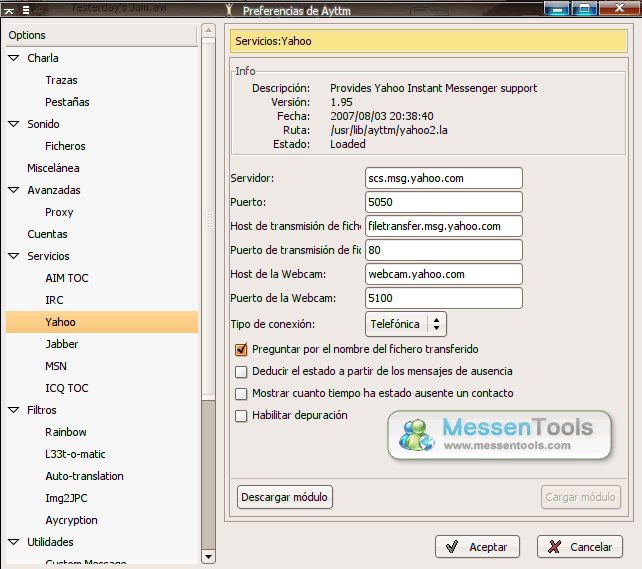
Task: Open Cuentas settings
Action: (x=47, y=234)
